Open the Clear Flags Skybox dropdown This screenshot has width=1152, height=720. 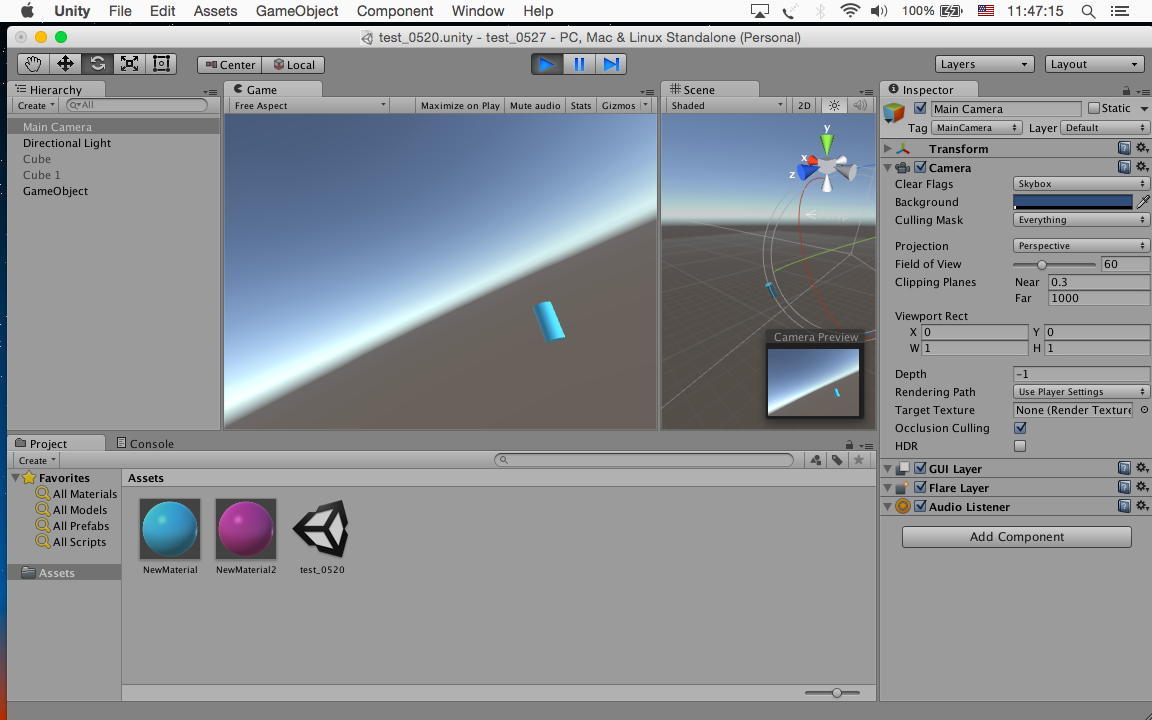click(x=1080, y=184)
